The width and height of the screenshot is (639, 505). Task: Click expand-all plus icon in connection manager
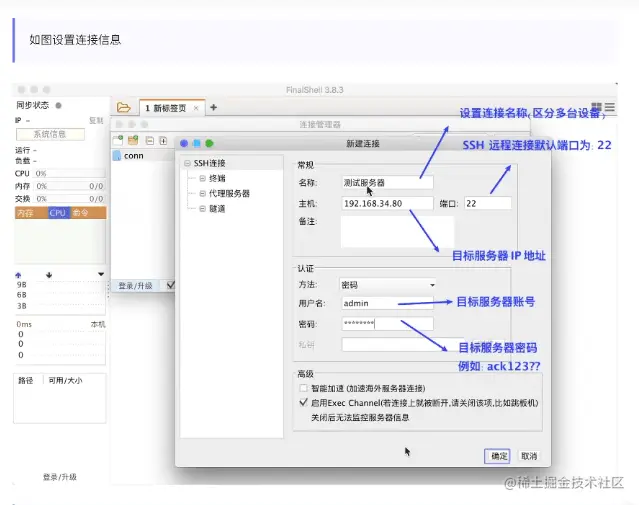pyautogui.click(x=163, y=141)
